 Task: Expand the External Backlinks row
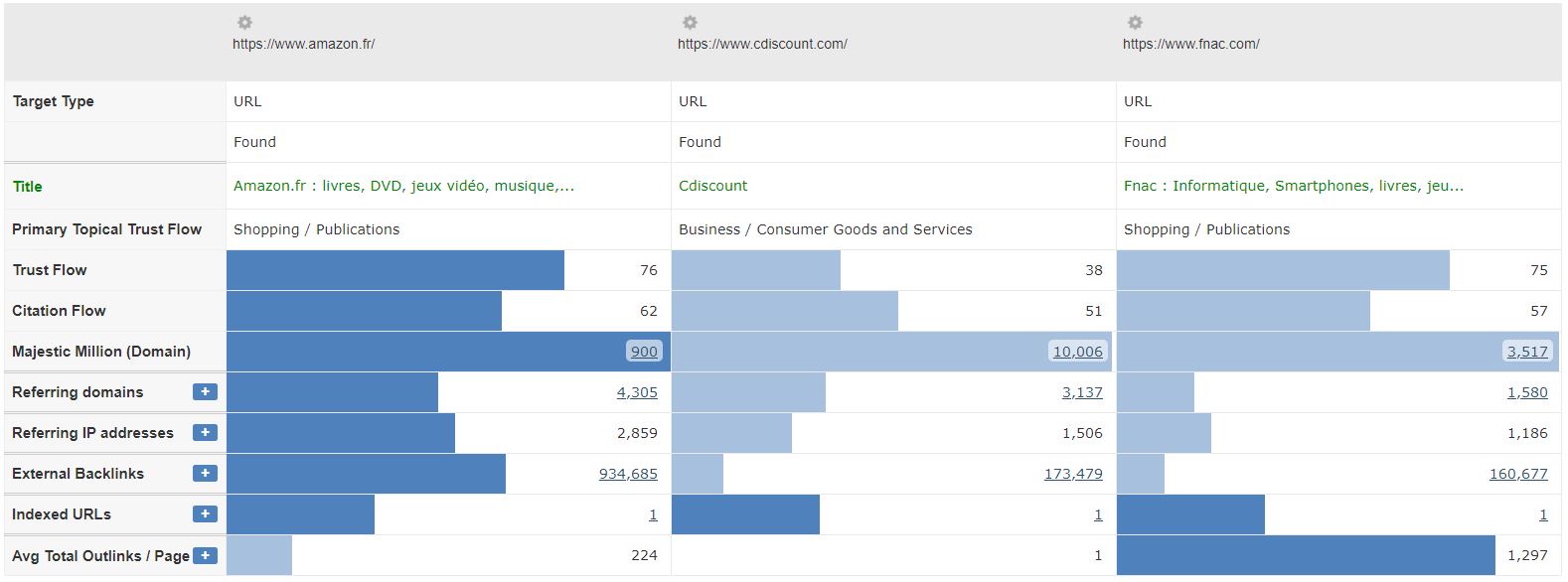205,474
